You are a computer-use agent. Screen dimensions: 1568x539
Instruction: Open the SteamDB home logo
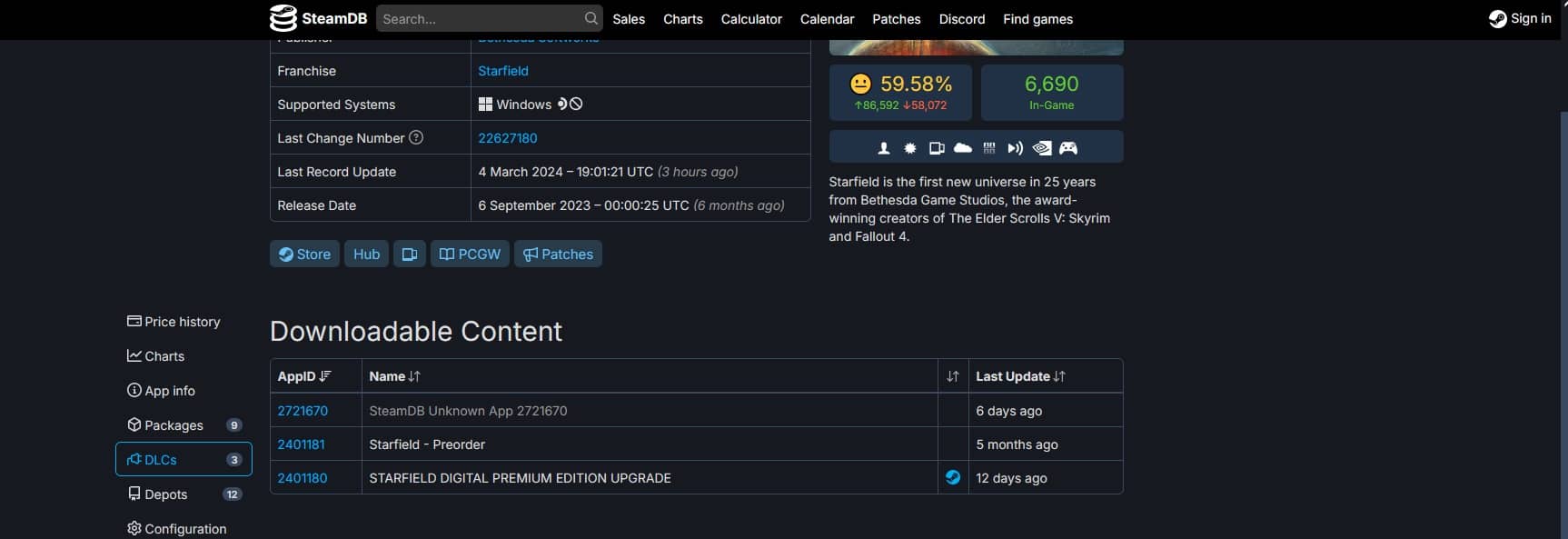318,18
